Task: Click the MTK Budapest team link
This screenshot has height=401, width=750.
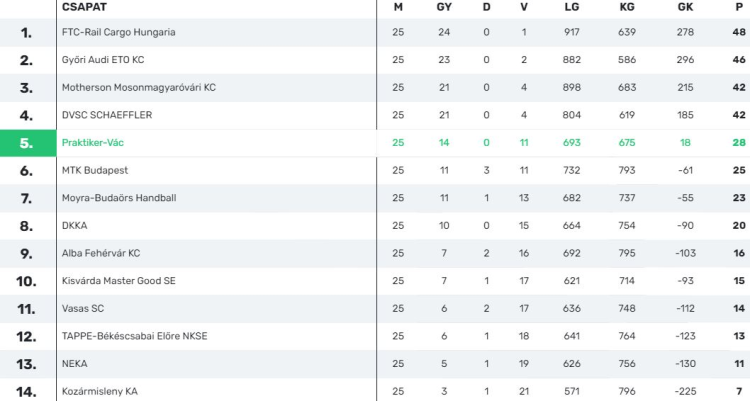Action: click(95, 170)
